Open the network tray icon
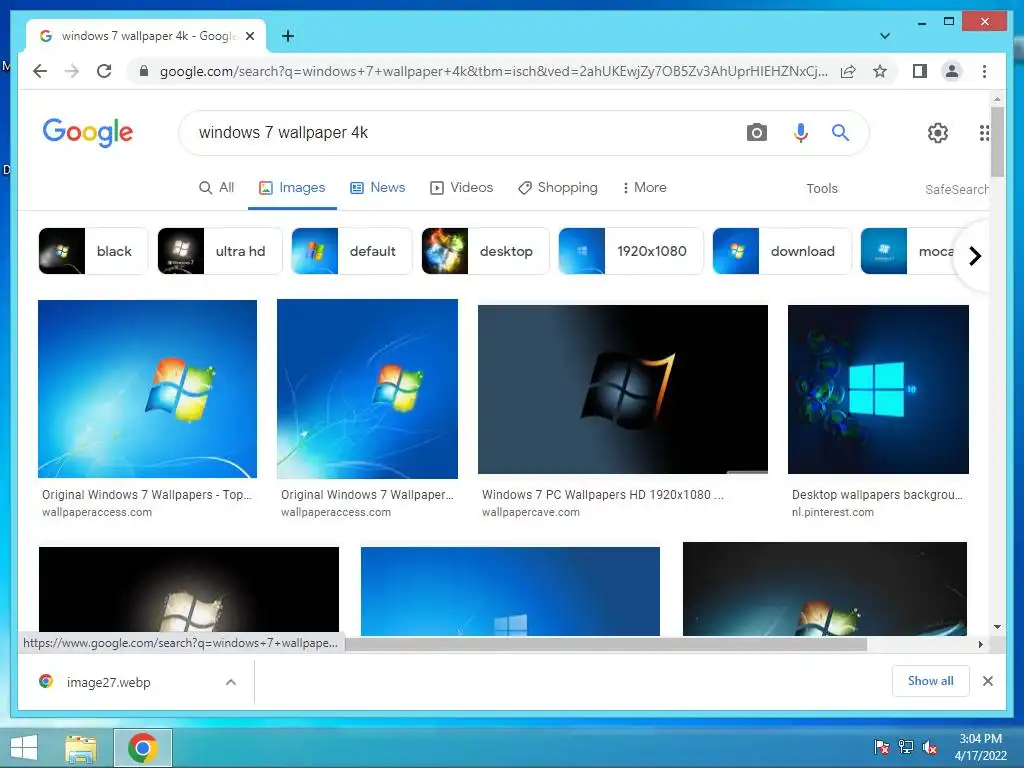The width and height of the screenshot is (1024, 768). 906,746
